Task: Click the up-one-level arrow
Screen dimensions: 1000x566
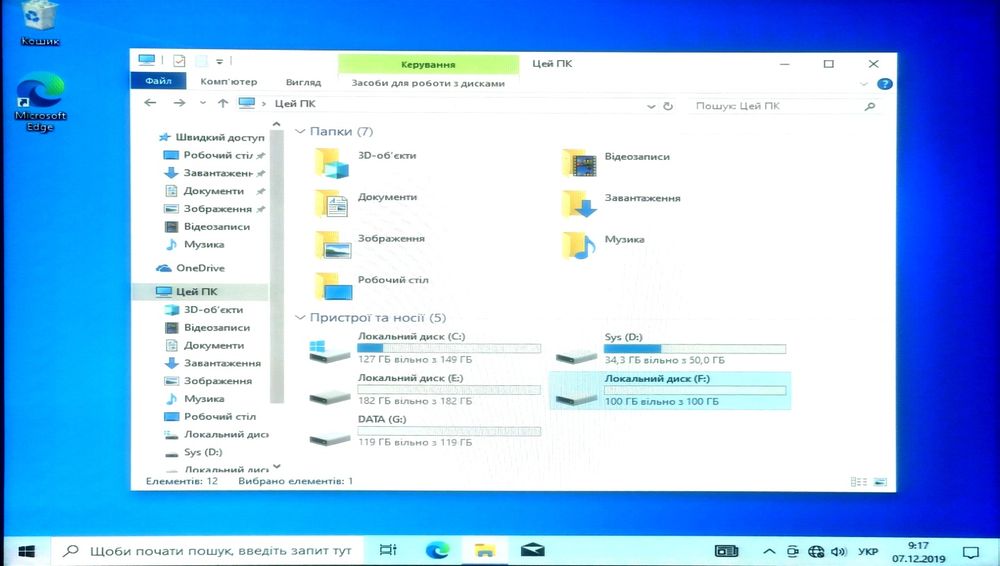Action: tap(223, 103)
